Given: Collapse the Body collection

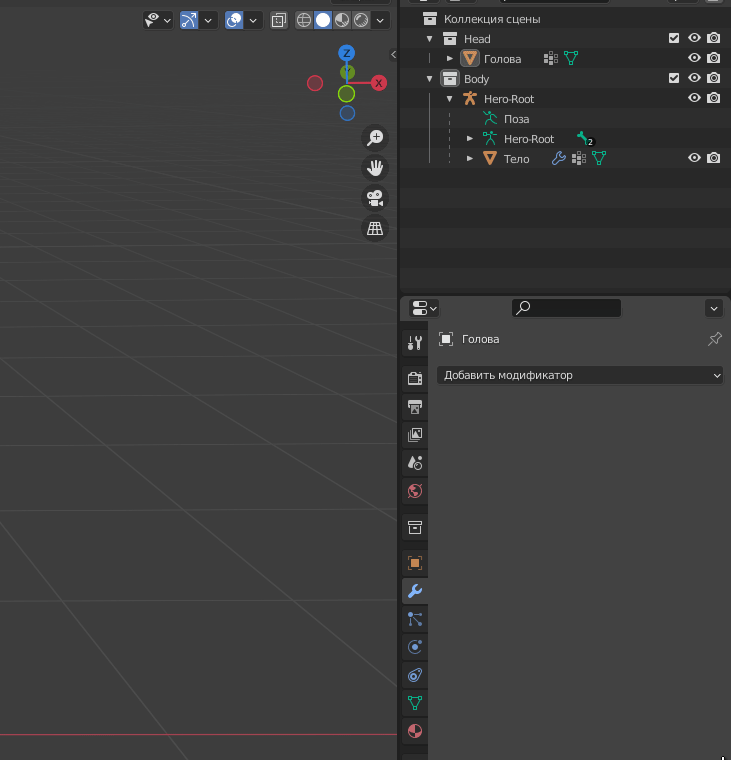Looking at the screenshot, I should (x=429, y=79).
